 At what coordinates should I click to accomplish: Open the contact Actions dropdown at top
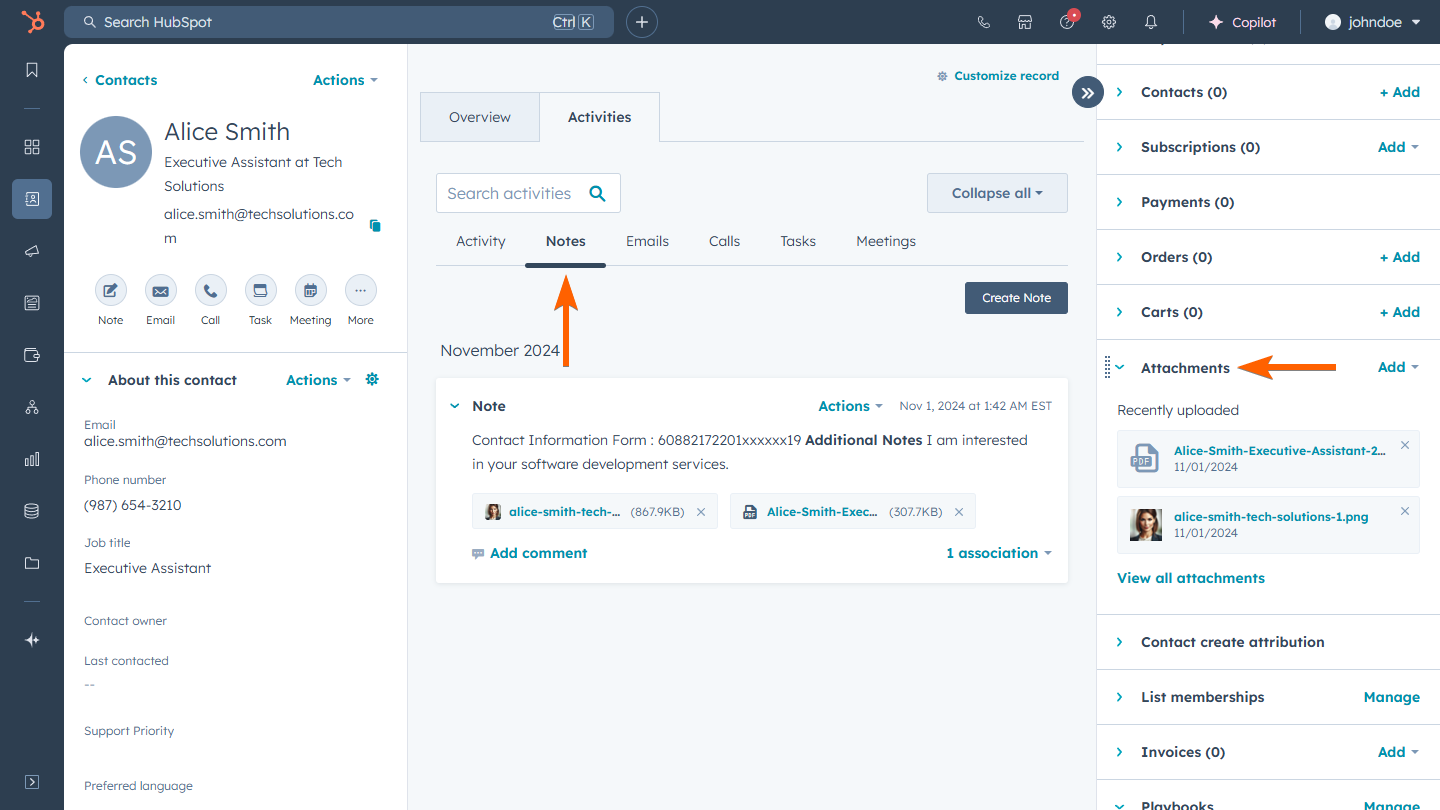(x=346, y=80)
